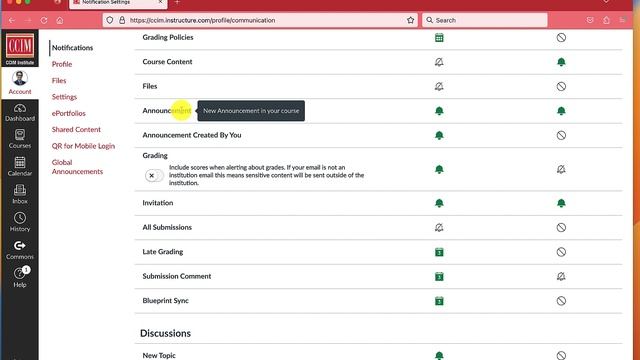This screenshot has width=640, height=360.
Task: Click the Submission Comment row label
Action: (177, 276)
